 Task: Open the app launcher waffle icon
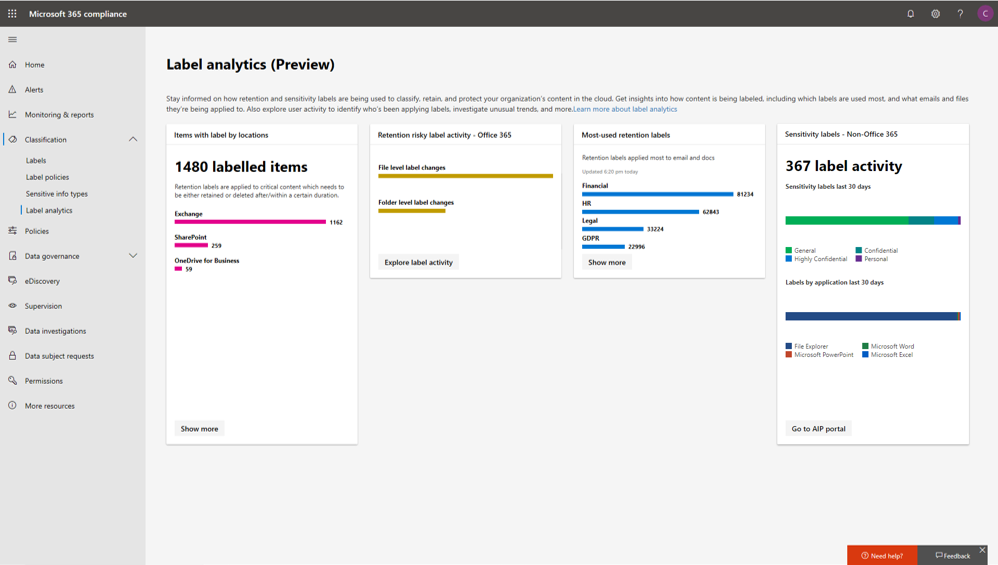click(x=12, y=13)
